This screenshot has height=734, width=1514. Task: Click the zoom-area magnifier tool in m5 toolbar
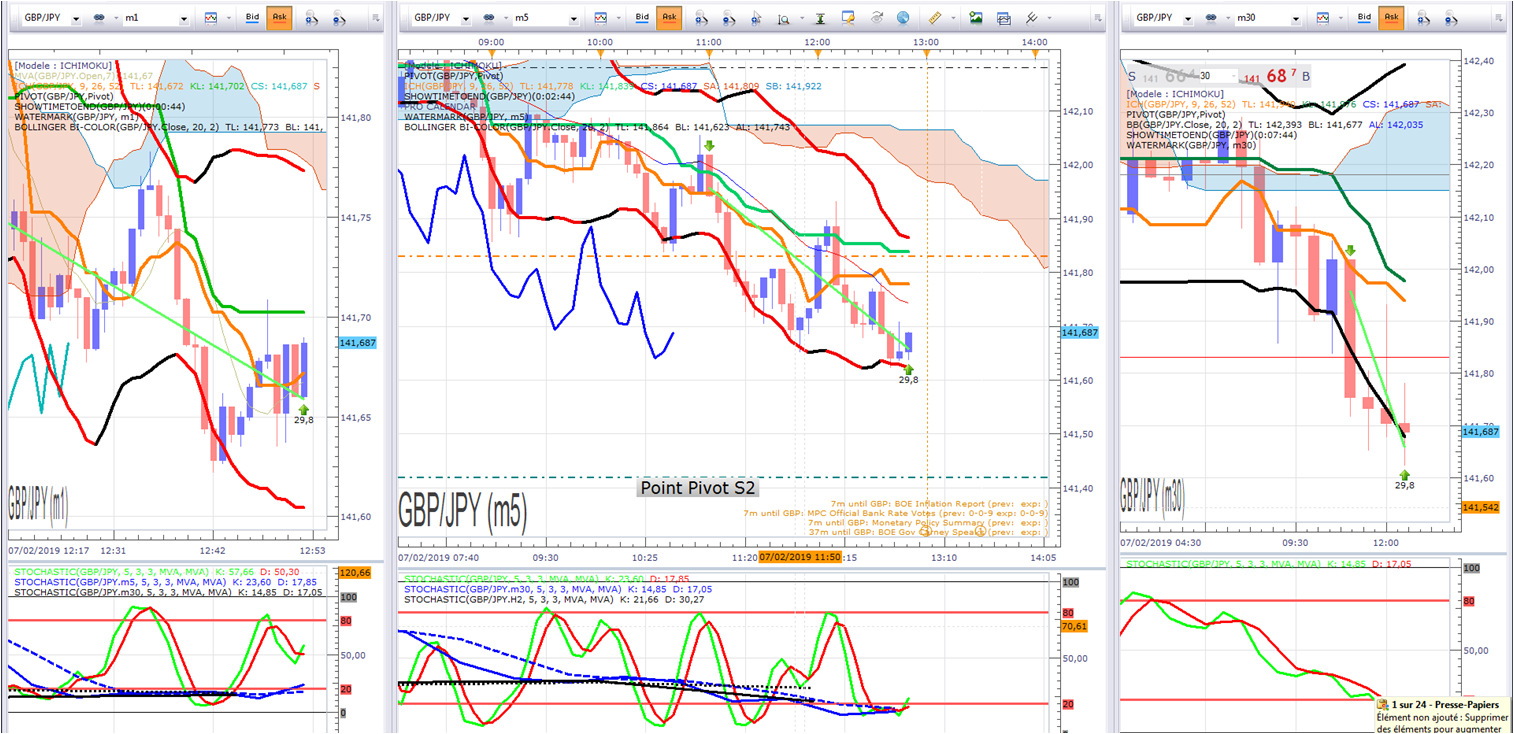point(784,18)
